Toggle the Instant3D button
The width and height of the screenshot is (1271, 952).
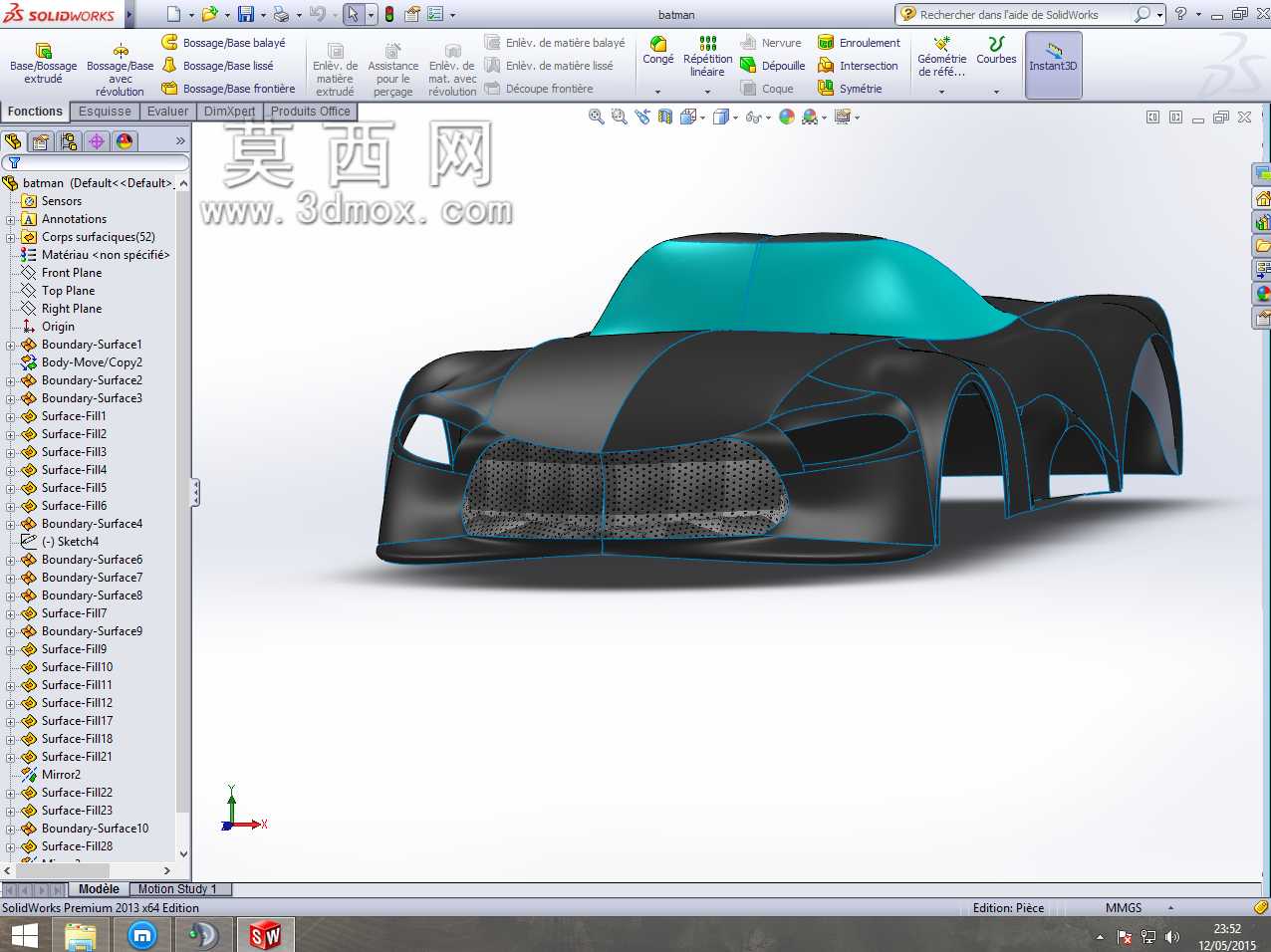pos(1053,65)
